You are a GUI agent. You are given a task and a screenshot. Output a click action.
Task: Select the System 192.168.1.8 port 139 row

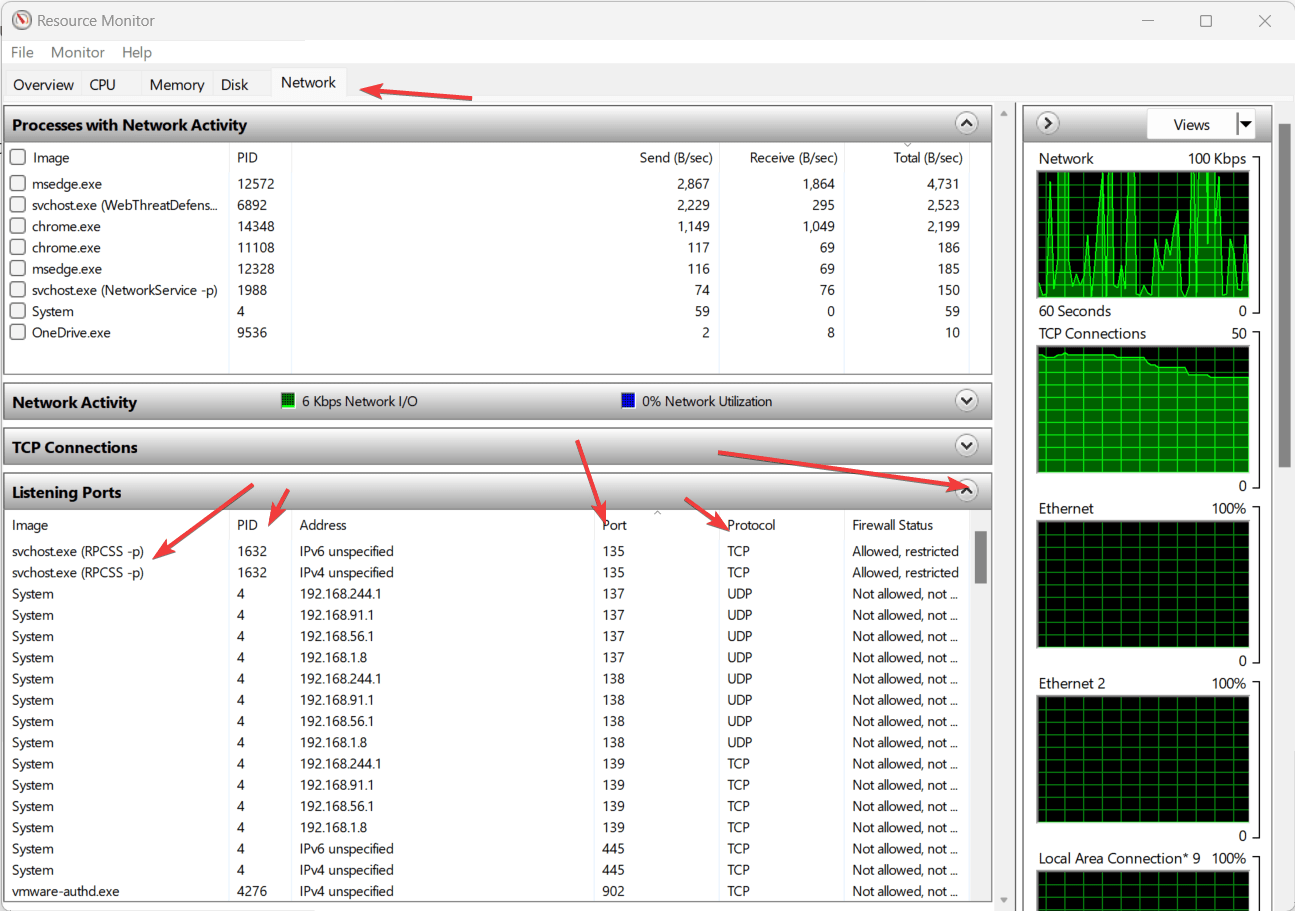coord(489,827)
